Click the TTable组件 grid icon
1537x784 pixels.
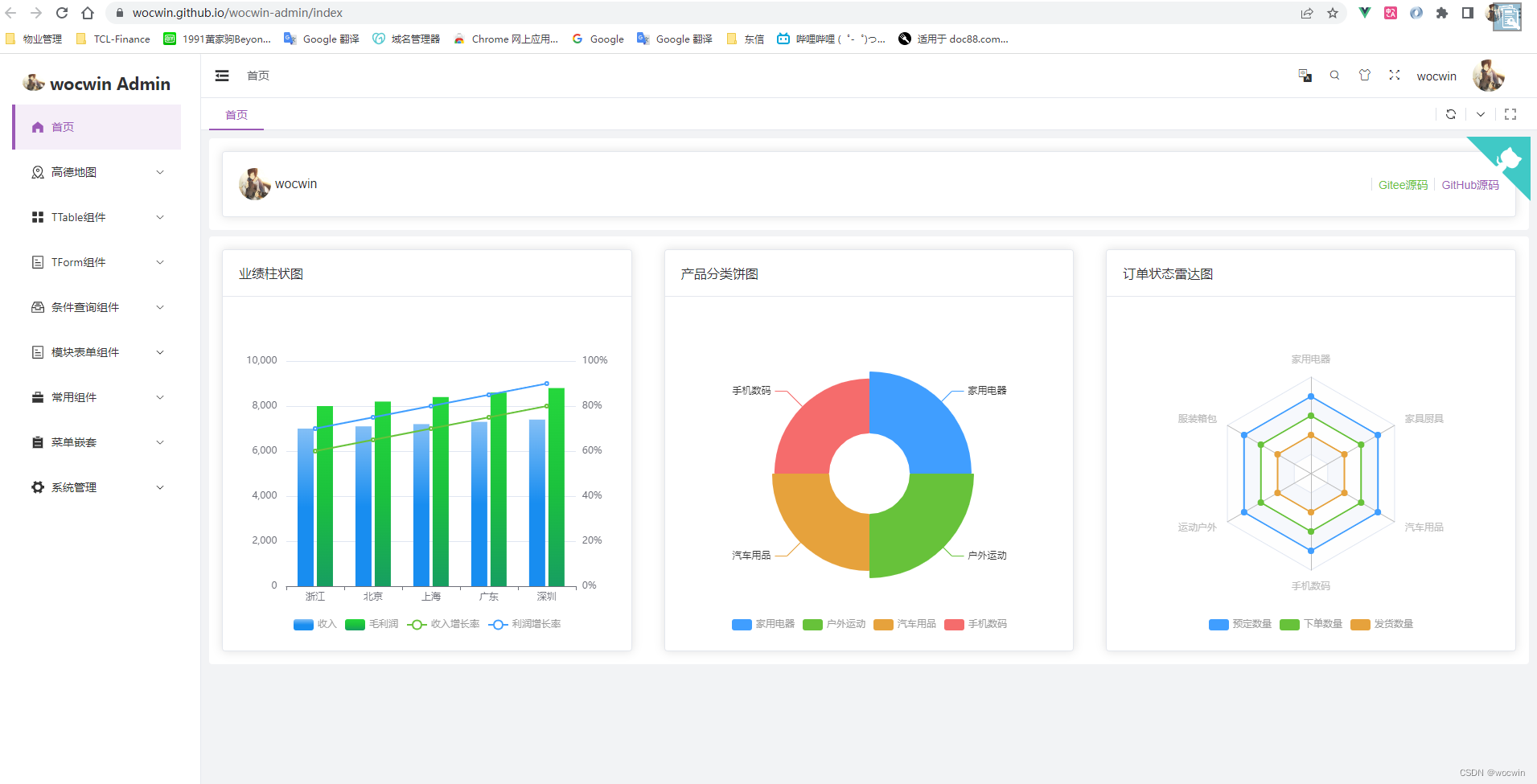click(x=38, y=217)
